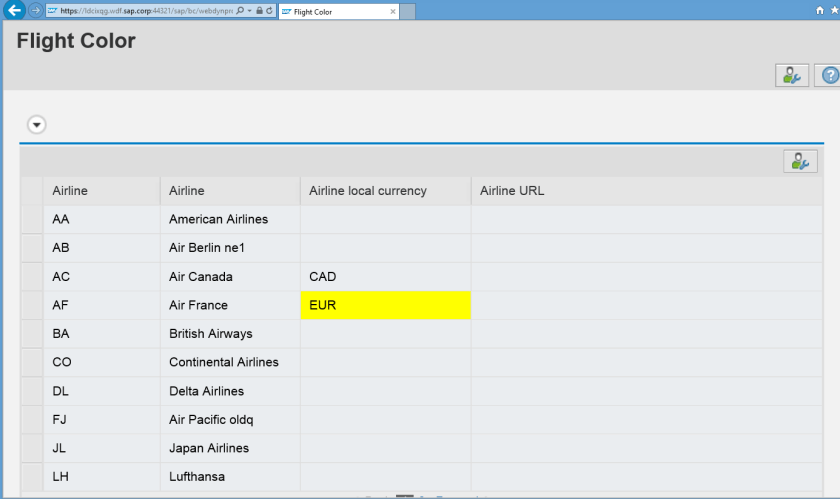Click the favorites star icon
Screen dimensions: 840x499
835,10
